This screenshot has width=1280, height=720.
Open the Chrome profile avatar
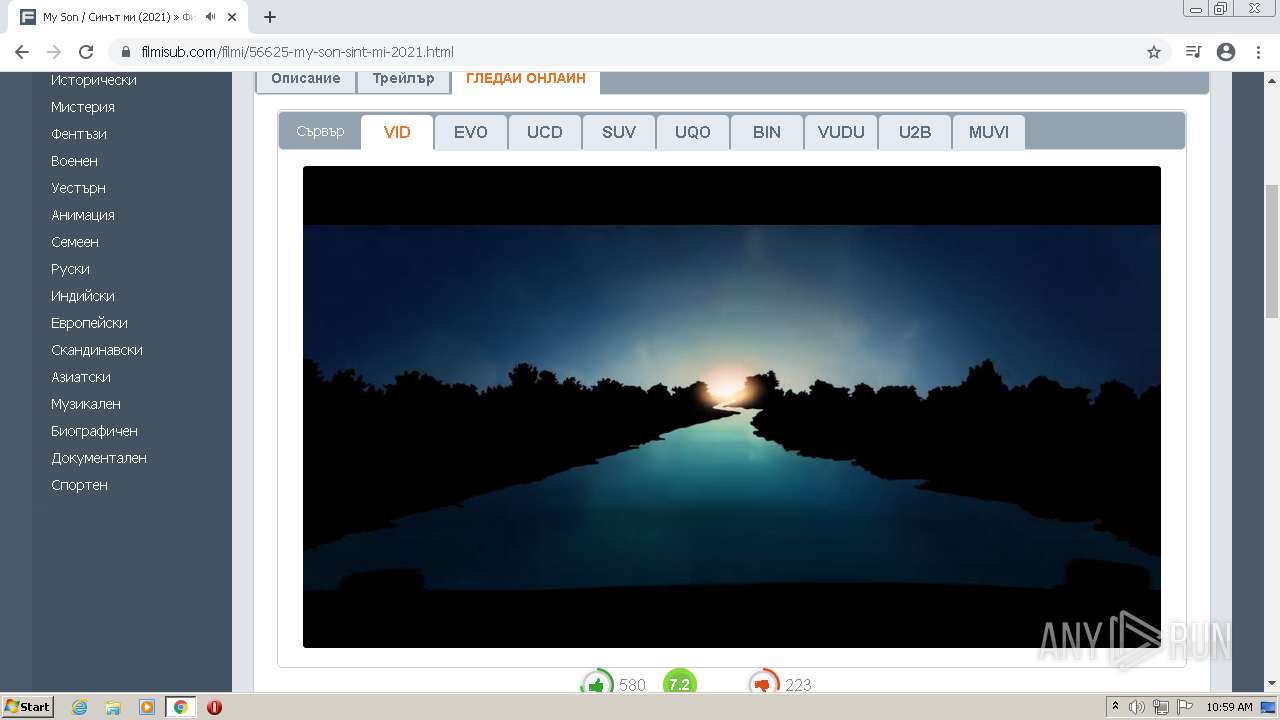pyautogui.click(x=1226, y=52)
